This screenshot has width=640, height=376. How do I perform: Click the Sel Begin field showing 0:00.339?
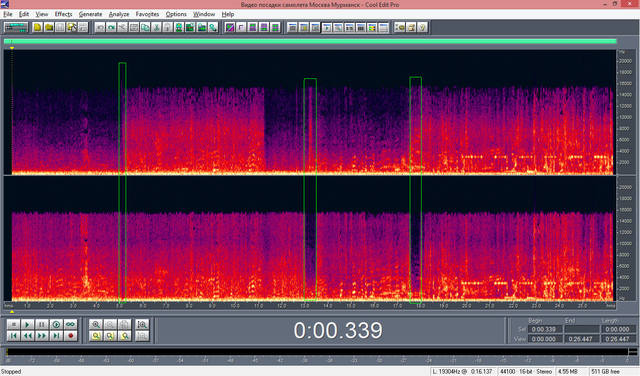[x=544, y=329]
